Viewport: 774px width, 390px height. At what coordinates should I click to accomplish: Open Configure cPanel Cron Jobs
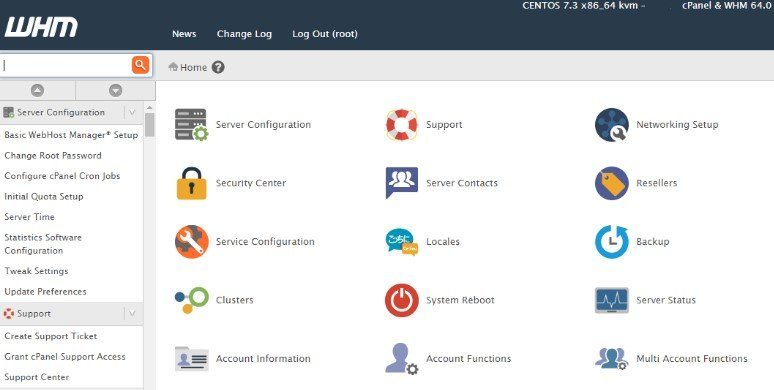pos(62,176)
